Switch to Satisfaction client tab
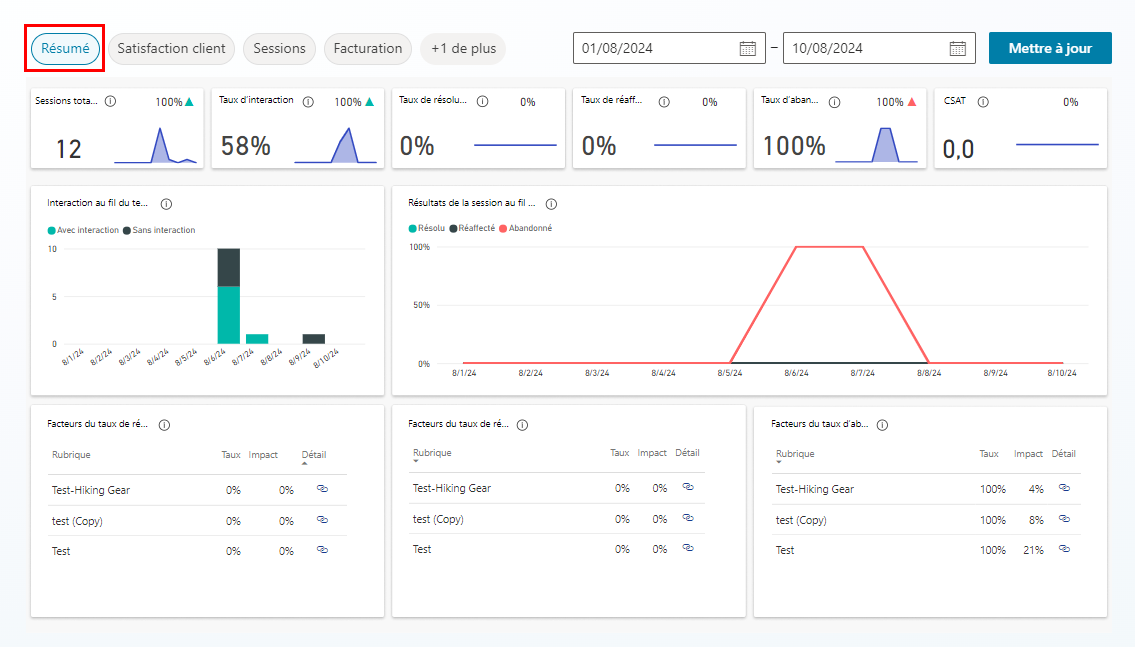Viewport: 1135px width, 647px height. tap(172, 48)
